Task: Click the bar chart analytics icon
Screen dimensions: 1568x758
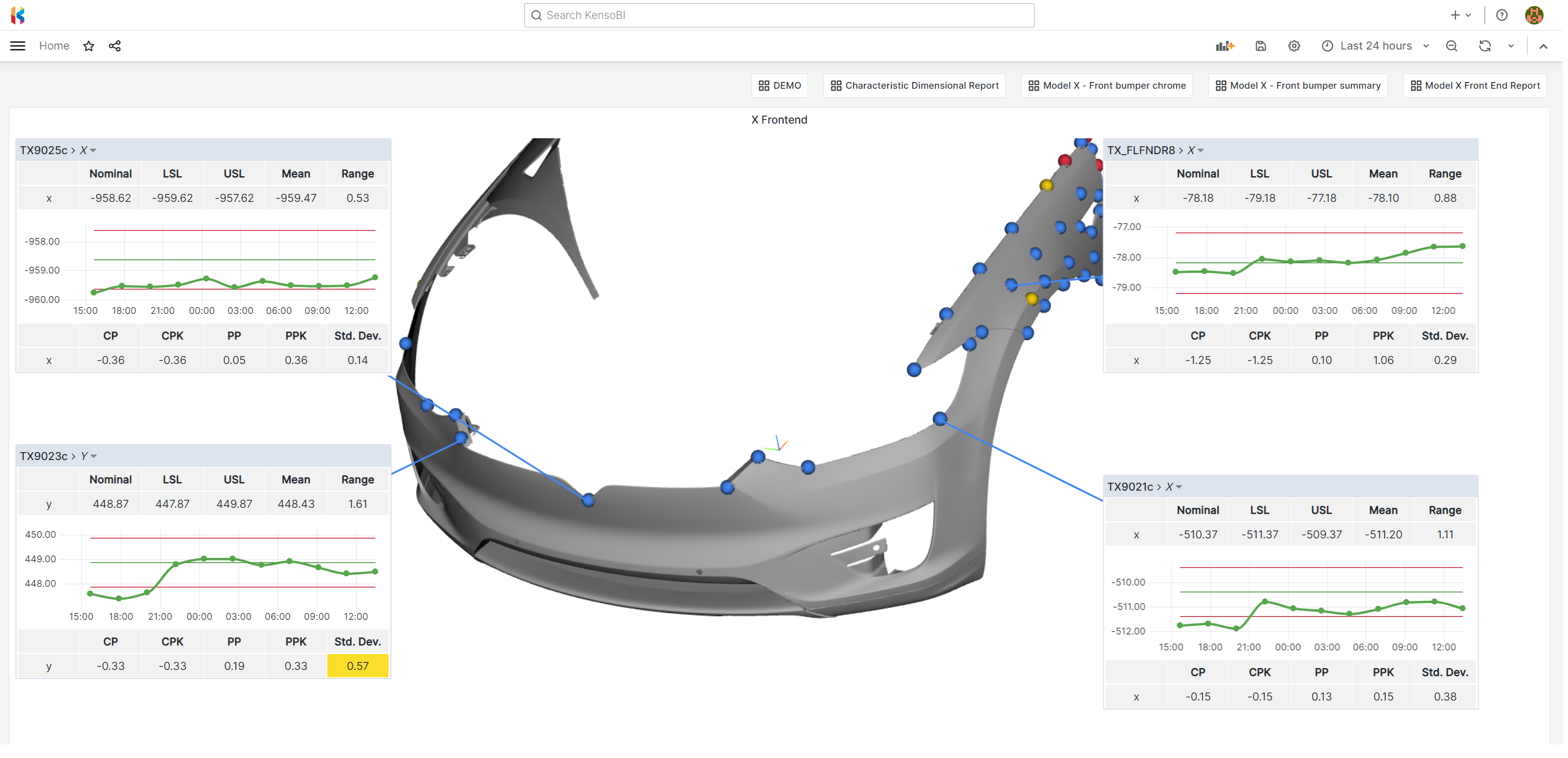Action: click(1225, 46)
